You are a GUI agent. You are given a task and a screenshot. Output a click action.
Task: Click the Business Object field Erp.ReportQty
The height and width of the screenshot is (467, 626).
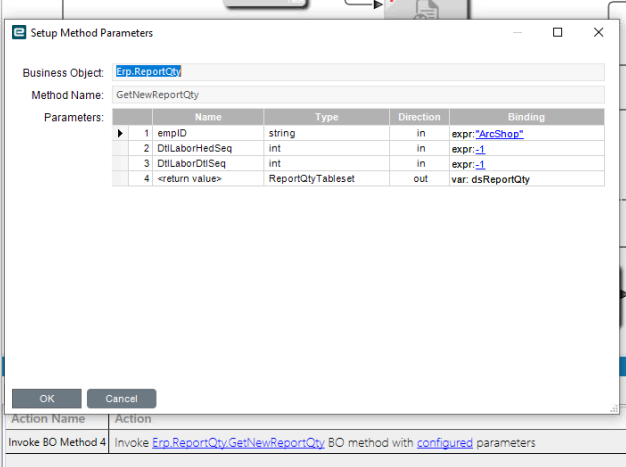358,72
